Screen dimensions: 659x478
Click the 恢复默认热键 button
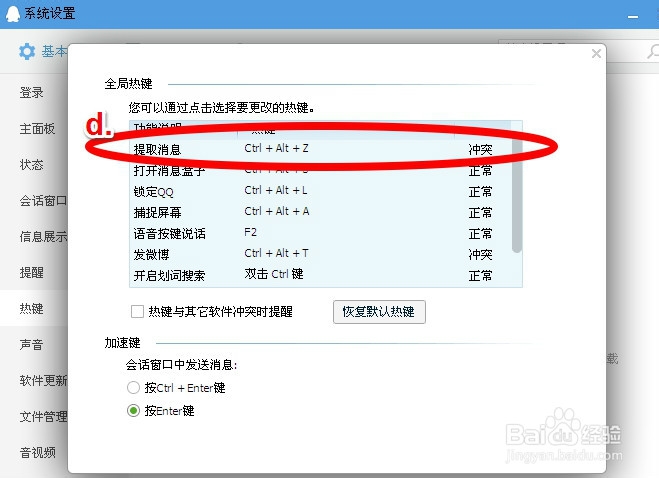click(x=379, y=312)
